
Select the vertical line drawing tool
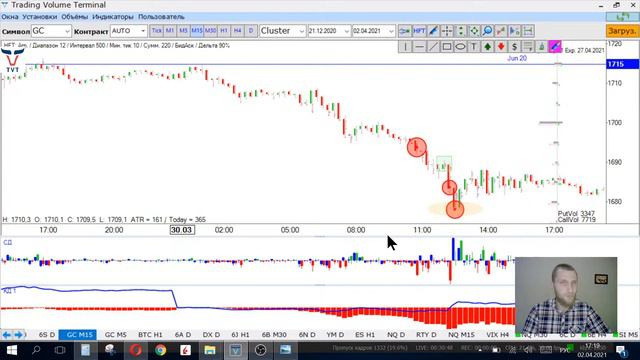pos(405,47)
